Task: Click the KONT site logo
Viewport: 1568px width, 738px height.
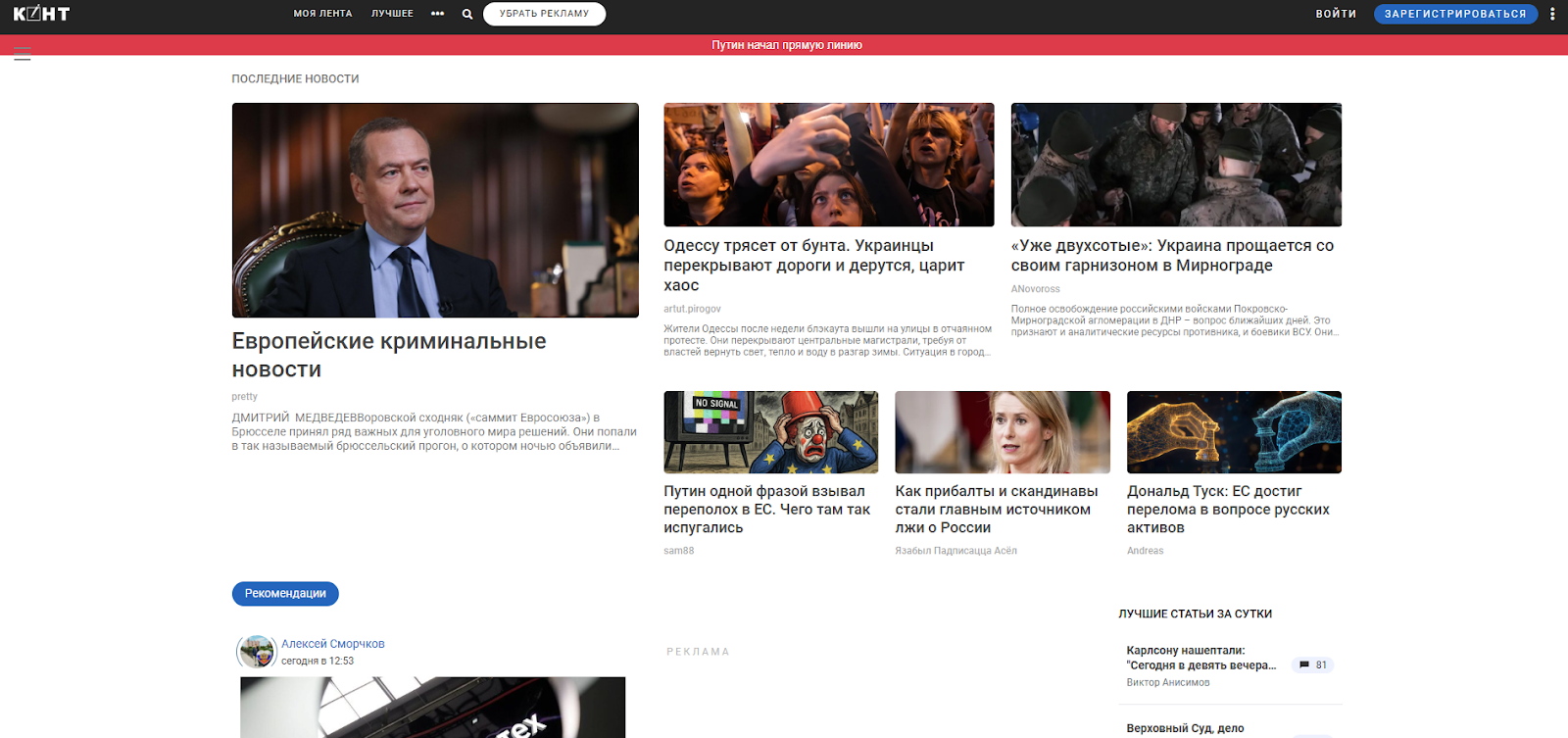Action: 41,14
